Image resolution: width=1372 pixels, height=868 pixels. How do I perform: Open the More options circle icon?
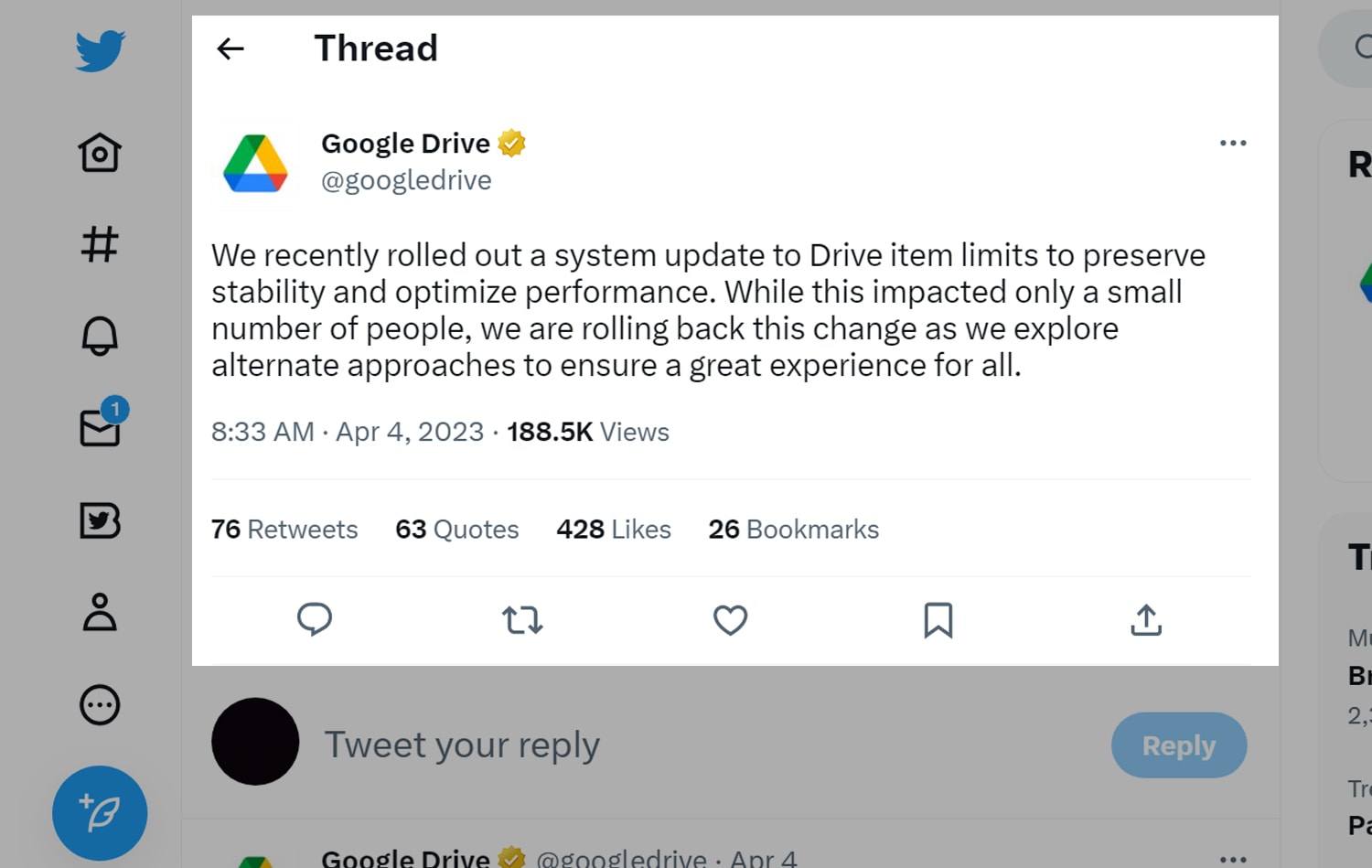tap(100, 705)
